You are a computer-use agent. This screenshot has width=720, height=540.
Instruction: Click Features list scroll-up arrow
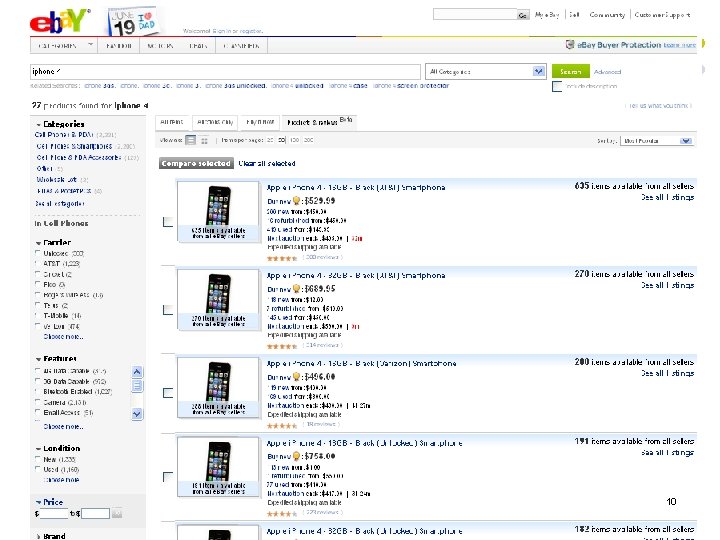coord(137,371)
